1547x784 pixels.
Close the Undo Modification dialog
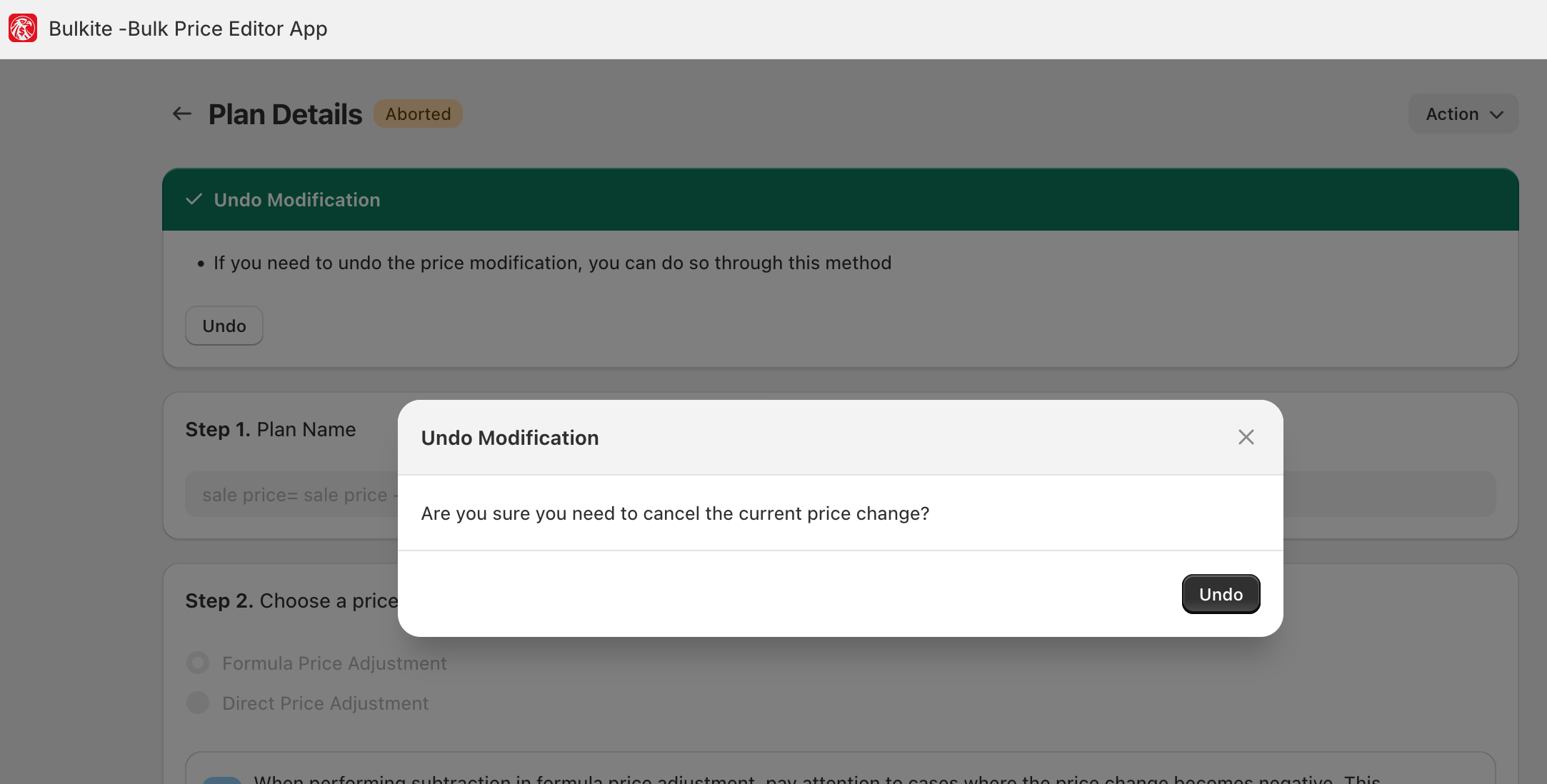point(1246,437)
